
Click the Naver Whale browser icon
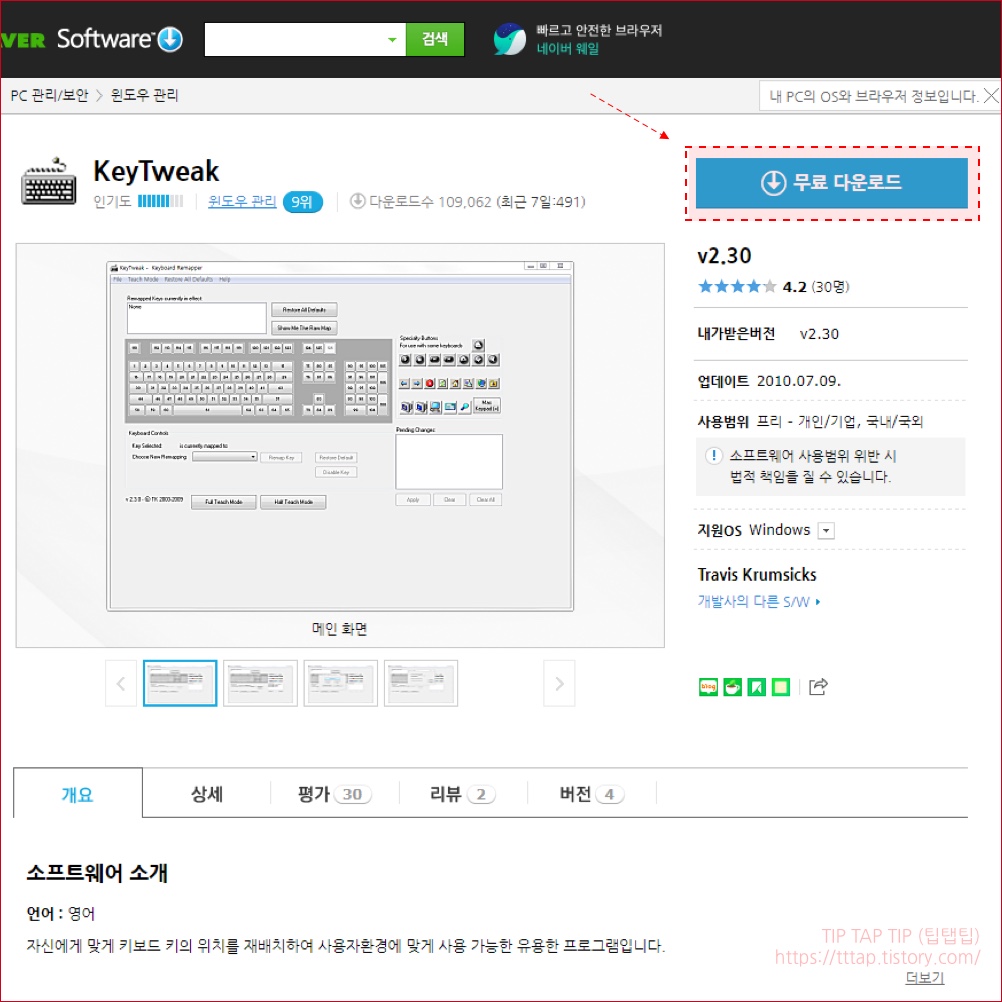[x=509, y=39]
